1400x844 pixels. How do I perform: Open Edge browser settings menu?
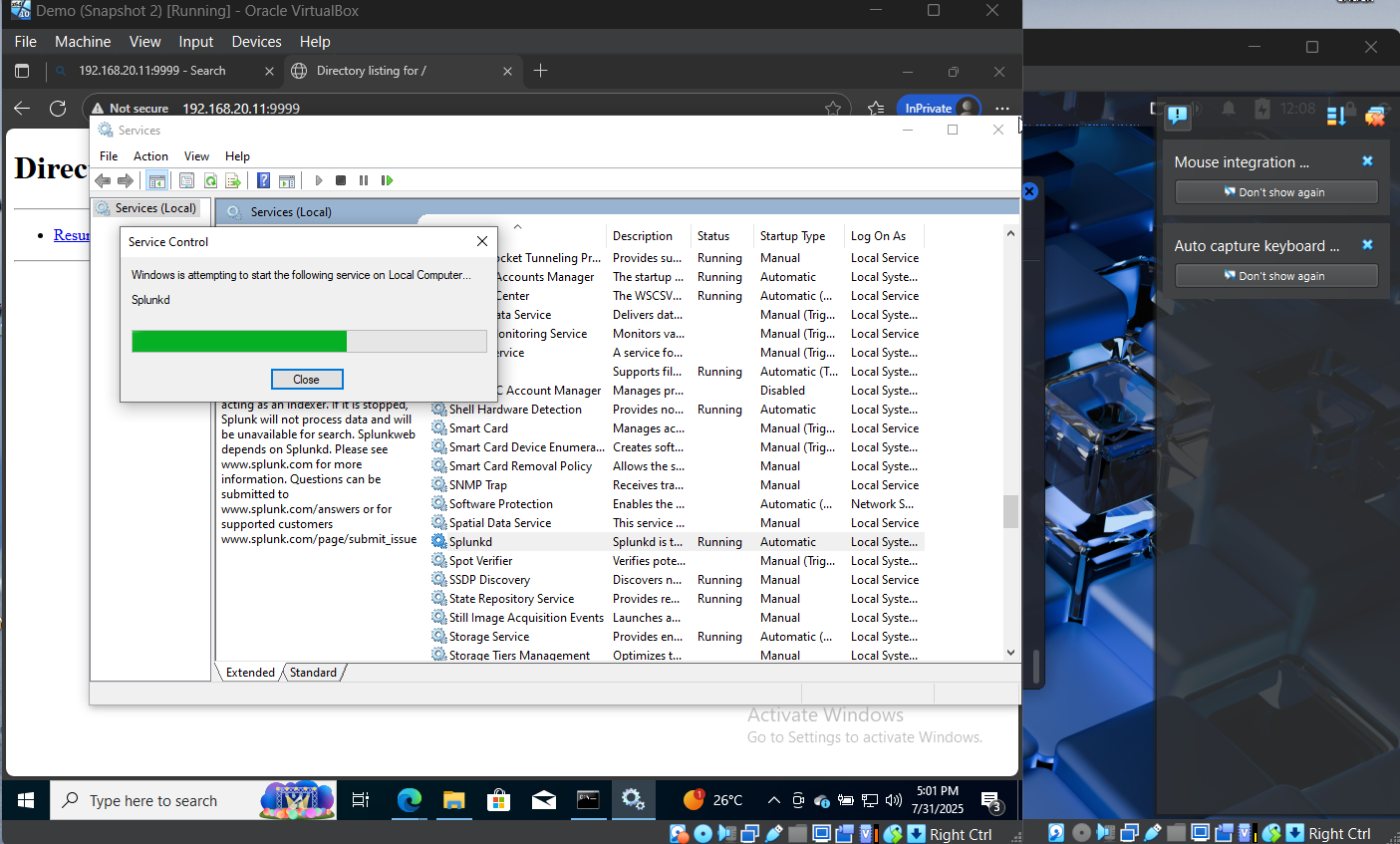[1002, 108]
